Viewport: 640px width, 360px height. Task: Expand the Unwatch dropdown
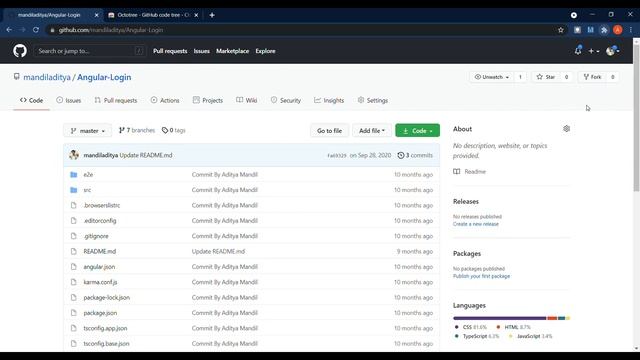(491, 77)
